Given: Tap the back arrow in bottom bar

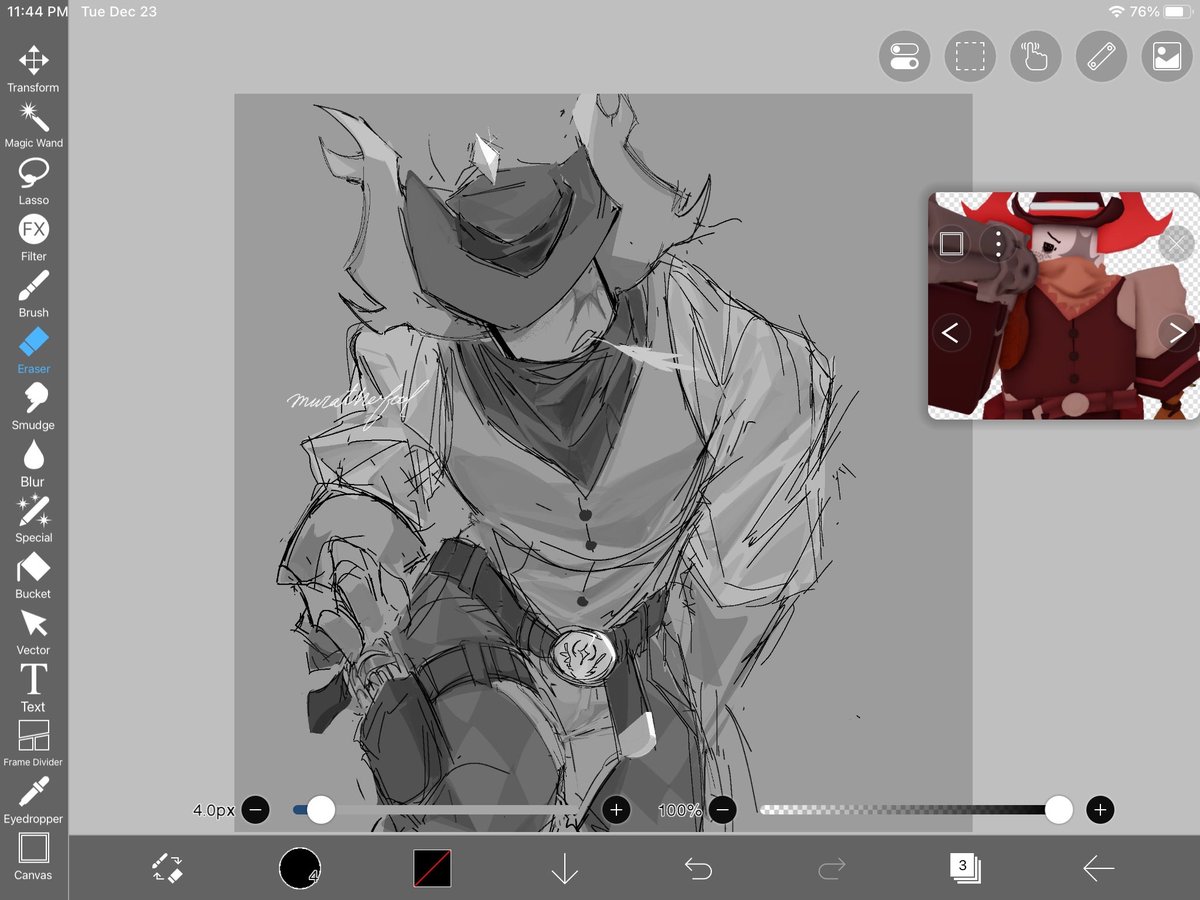Looking at the screenshot, I should click(1098, 868).
